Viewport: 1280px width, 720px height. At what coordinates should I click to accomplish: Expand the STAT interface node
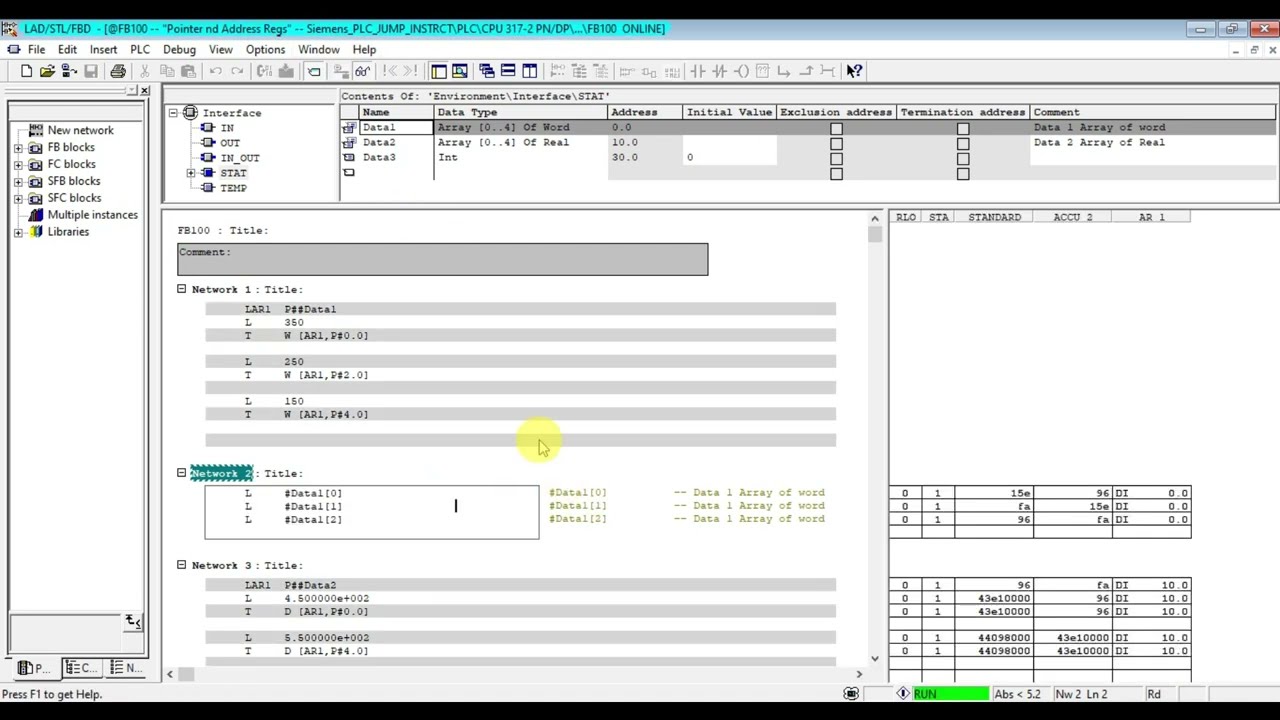[x=191, y=173]
